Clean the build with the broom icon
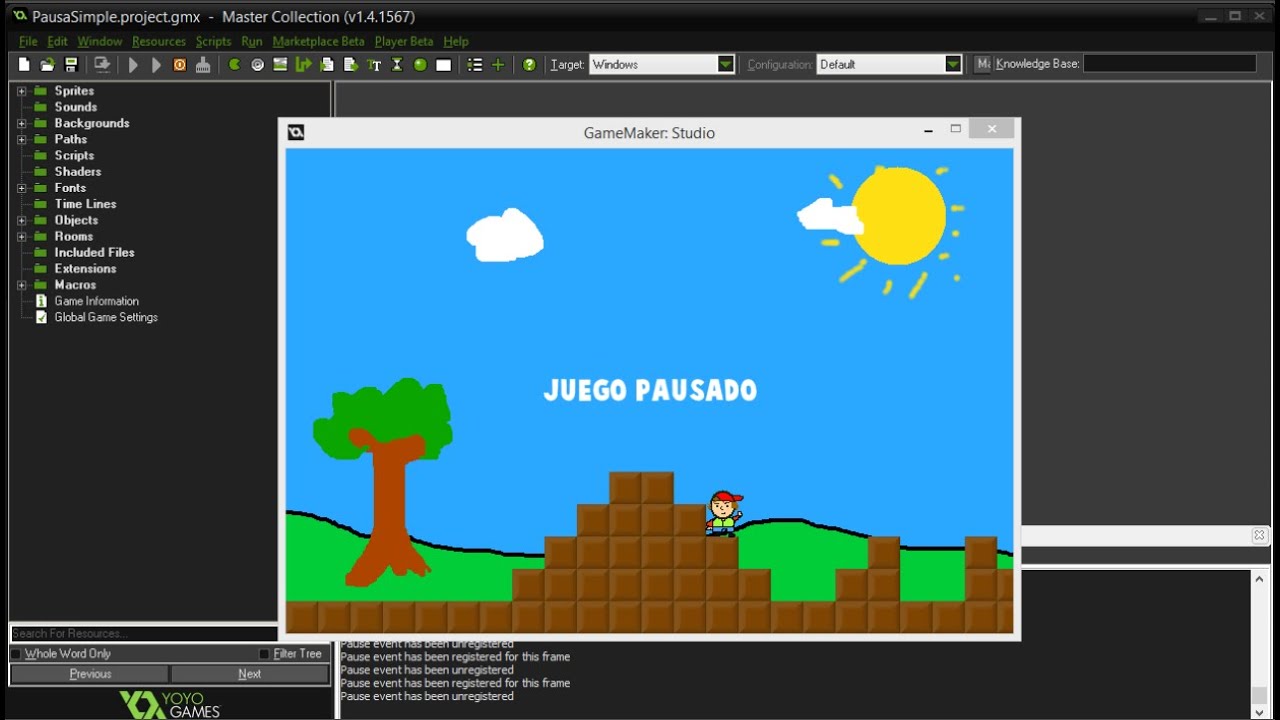Viewport: 1280px width, 720px height. pos(203,65)
